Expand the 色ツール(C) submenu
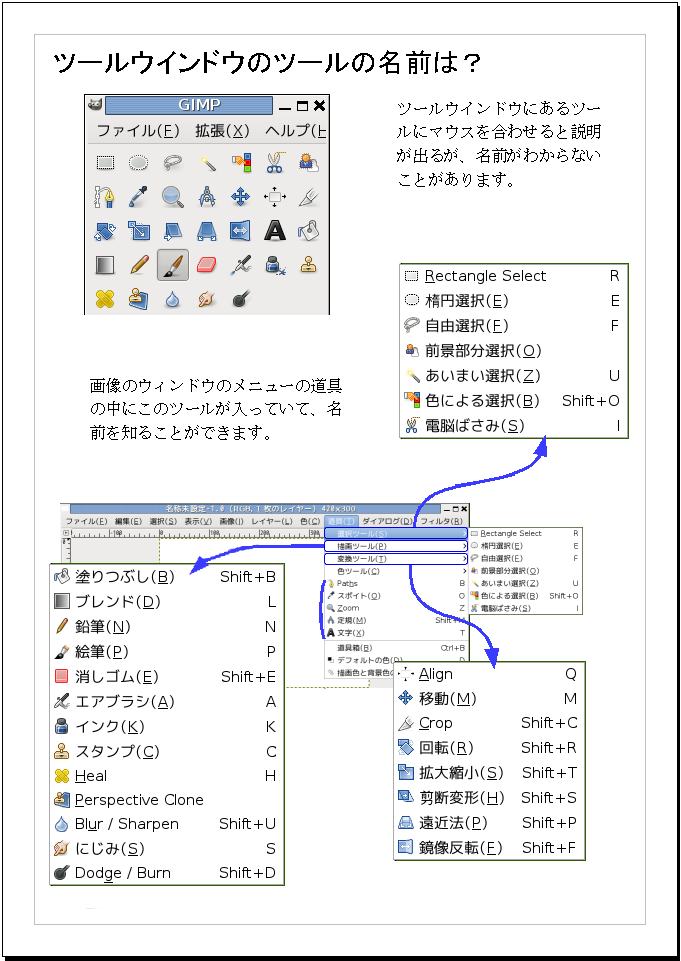This screenshot has width=681, height=961. tap(396, 571)
